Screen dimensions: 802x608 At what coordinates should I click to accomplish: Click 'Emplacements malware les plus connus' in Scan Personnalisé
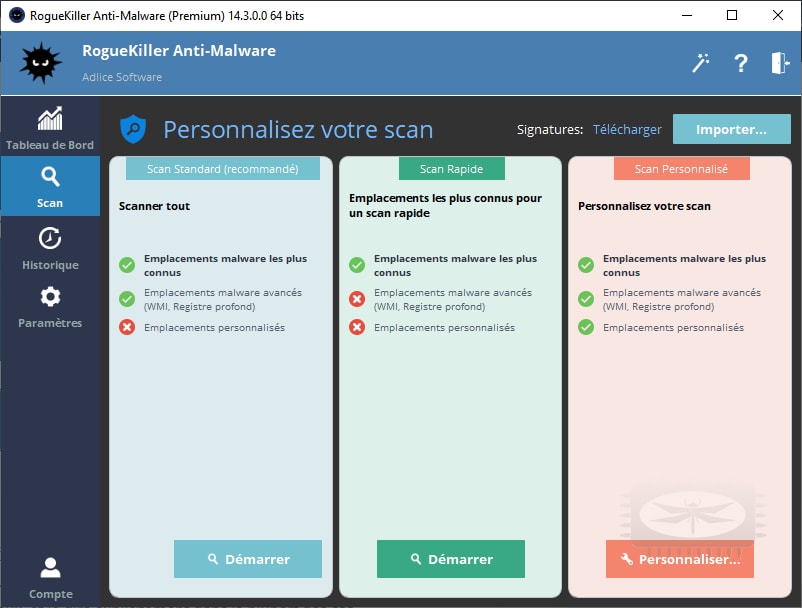tap(684, 265)
